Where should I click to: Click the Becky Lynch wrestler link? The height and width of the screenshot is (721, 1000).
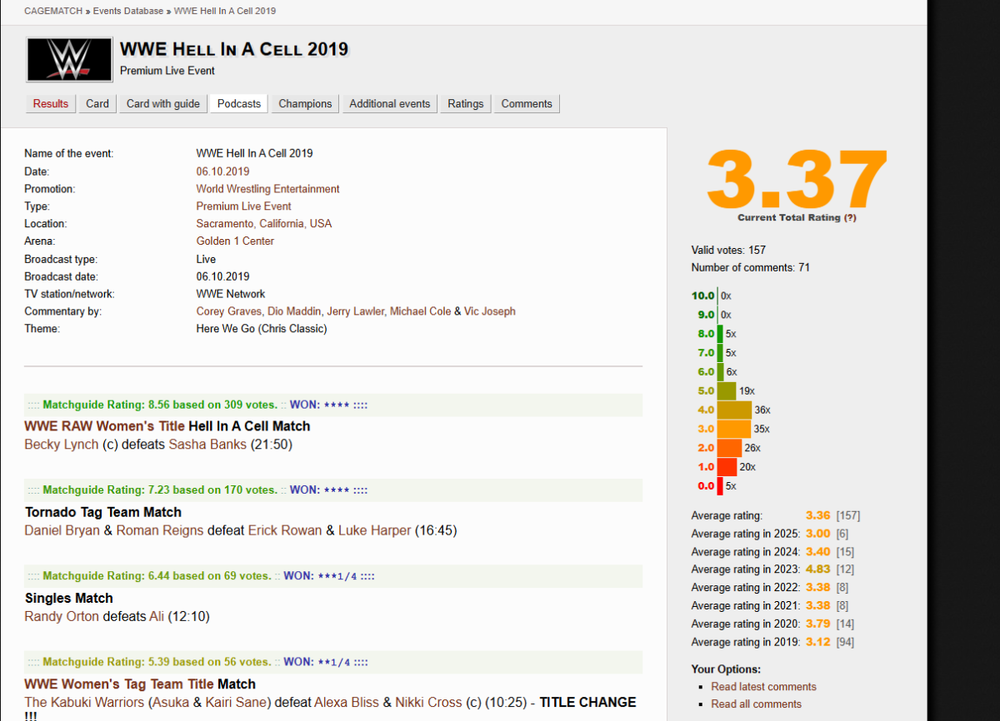click(x=61, y=444)
